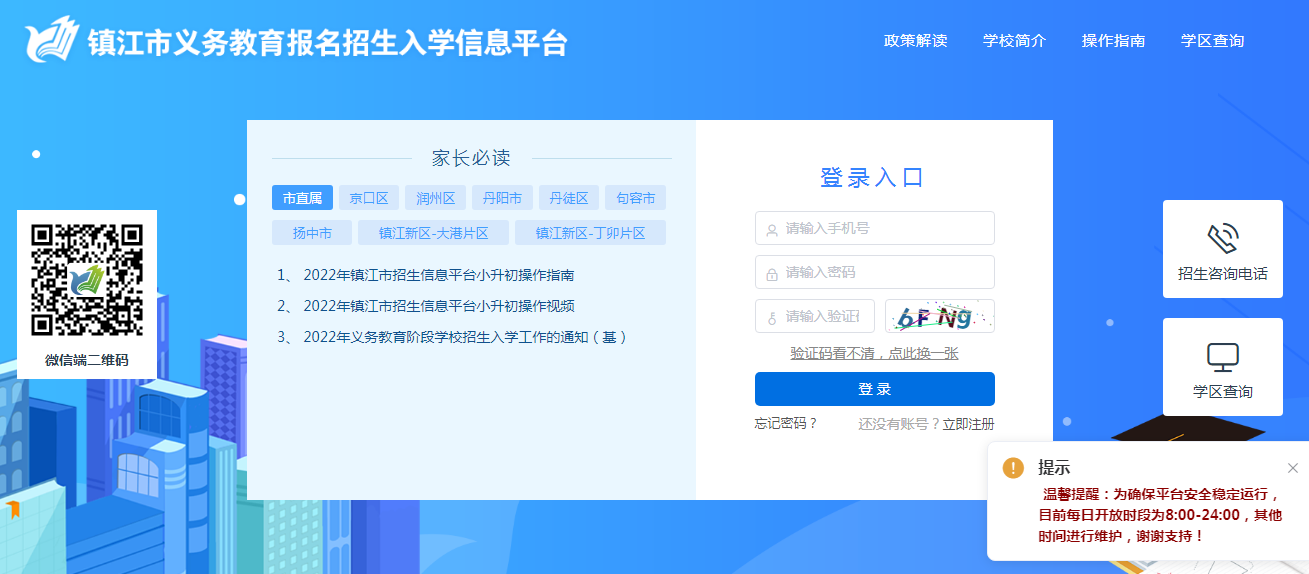Click the orange warning icon beside 提示
This screenshot has width=1309, height=574.
coord(1013,467)
